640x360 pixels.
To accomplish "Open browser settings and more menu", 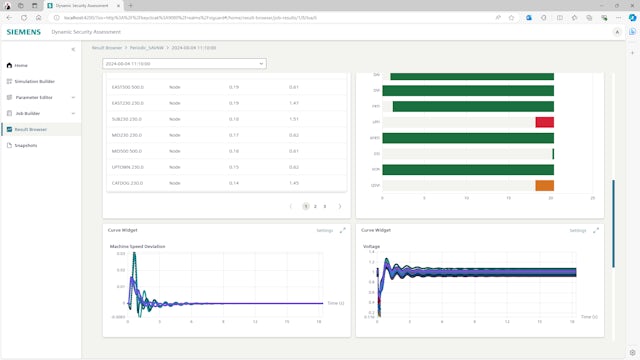I will point(618,18).
